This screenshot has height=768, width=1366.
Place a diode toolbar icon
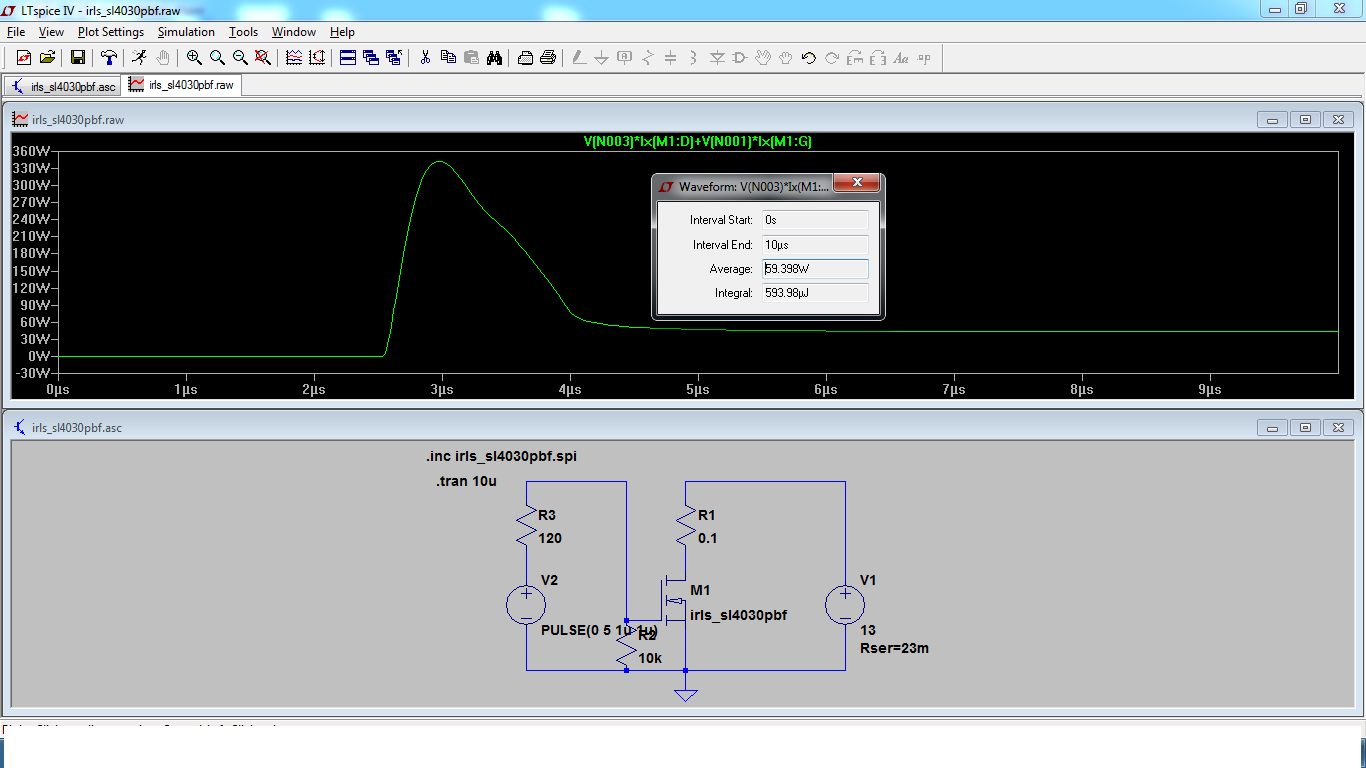(x=717, y=58)
